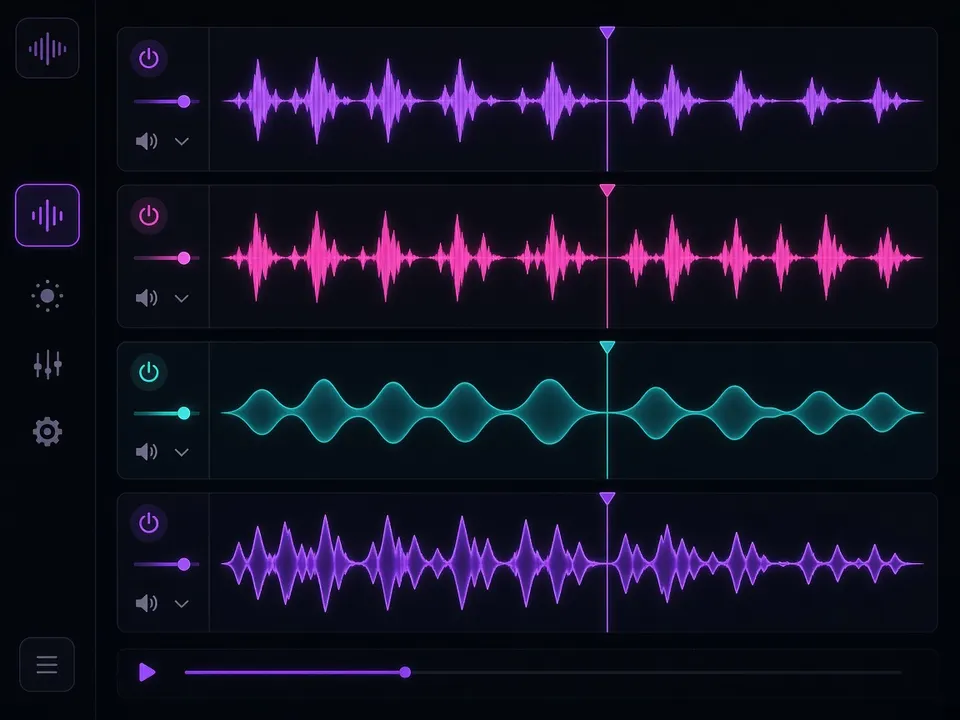
Task: Click playhead marker on bottom purple track
Action: pos(607,498)
